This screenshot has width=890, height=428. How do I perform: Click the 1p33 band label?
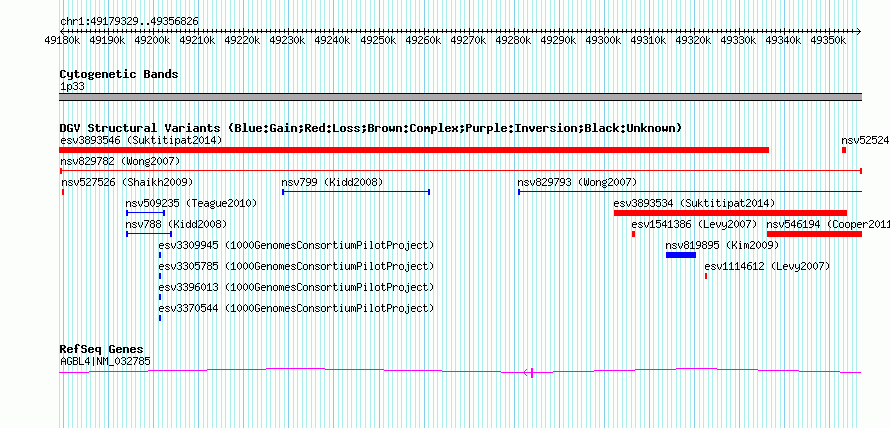(73, 86)
